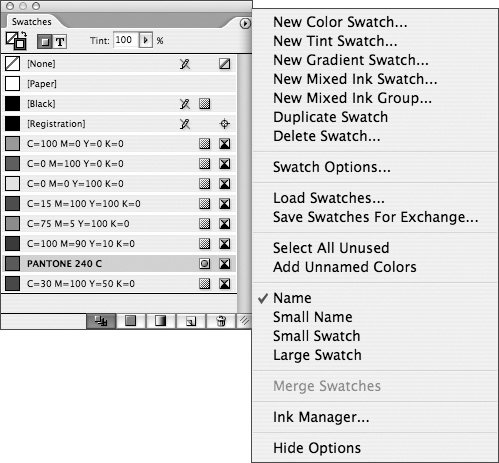This screenshot has height=463, width=499.
Task: Select the fill/stroke selector icon
Action: [16, 40]
